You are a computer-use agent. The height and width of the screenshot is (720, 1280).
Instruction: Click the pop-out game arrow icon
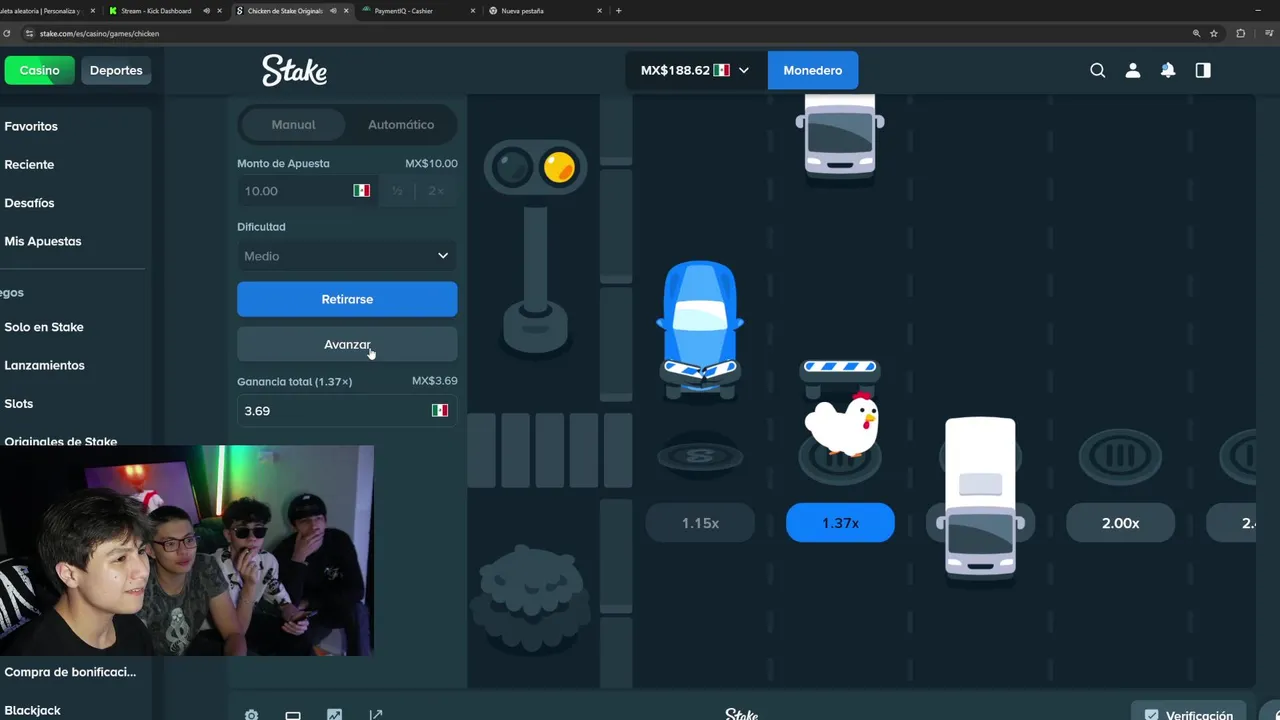click(376, 715)
